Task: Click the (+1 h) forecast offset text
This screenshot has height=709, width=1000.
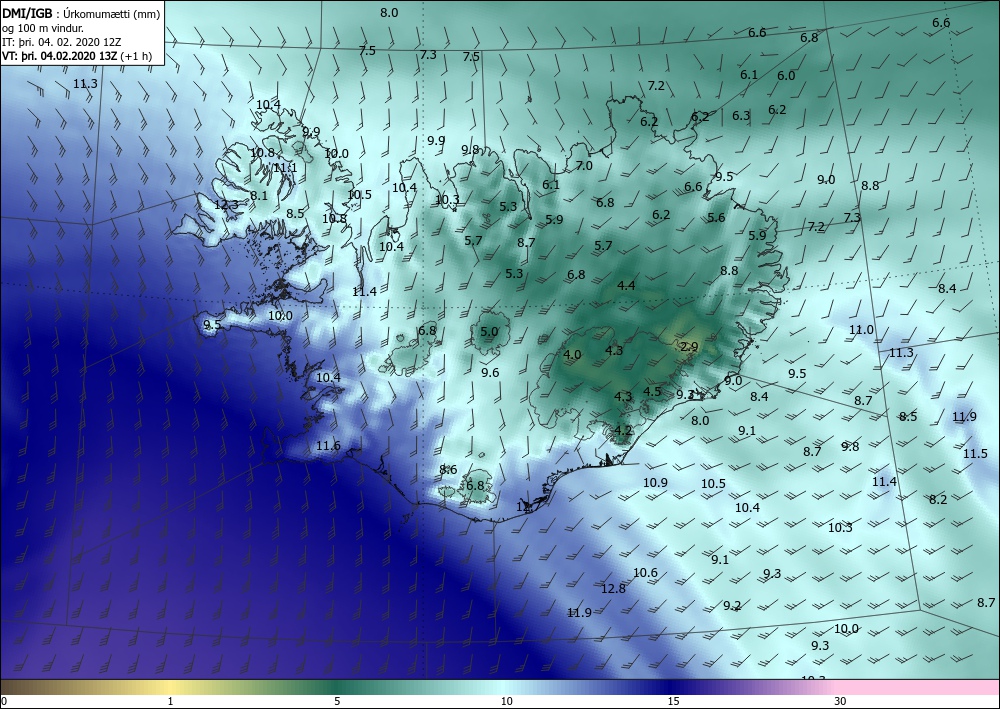Action: [x=136, y=55]
